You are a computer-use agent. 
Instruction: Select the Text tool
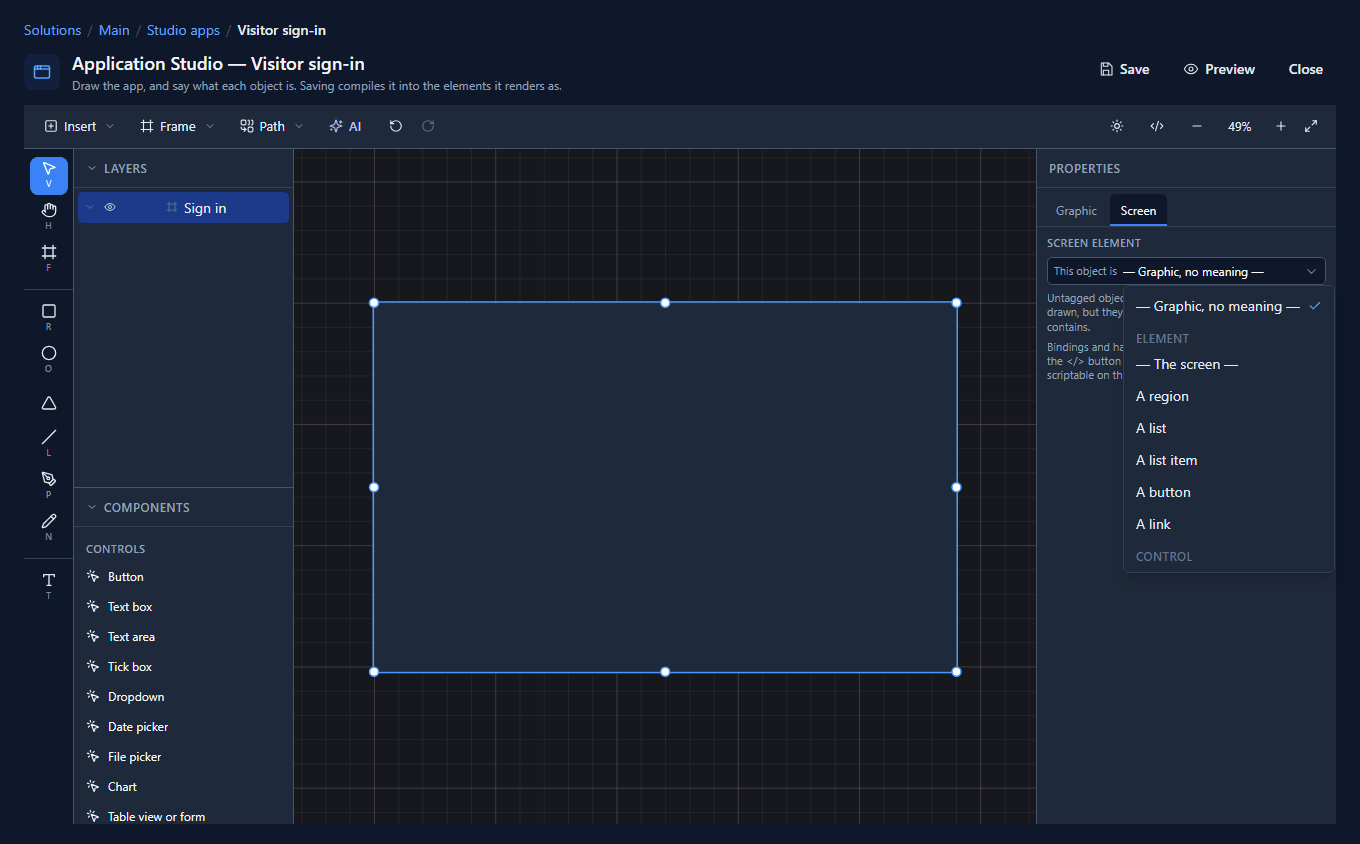[x=48, y=586]
